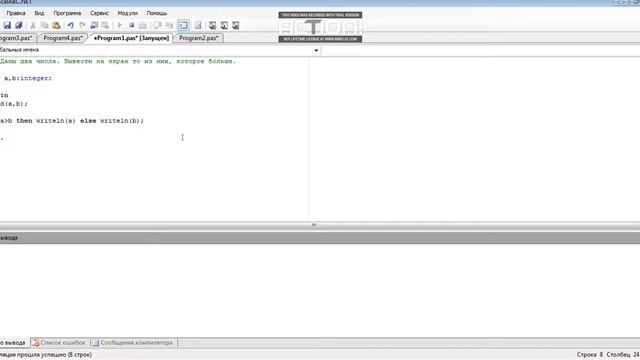Click the Paste clipboard icon

[x=56, y=25]
